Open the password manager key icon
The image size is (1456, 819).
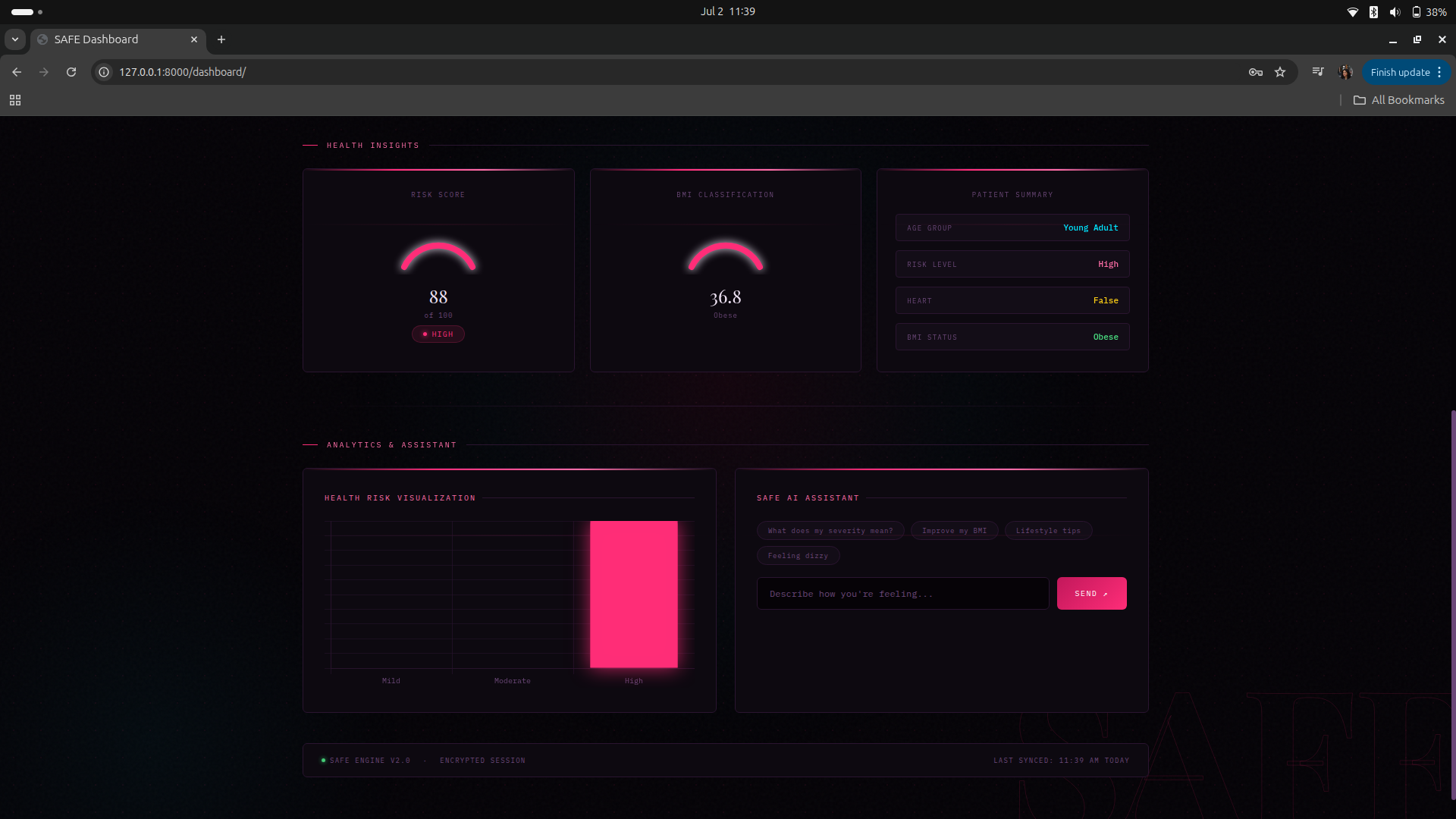click(1256, 72)
